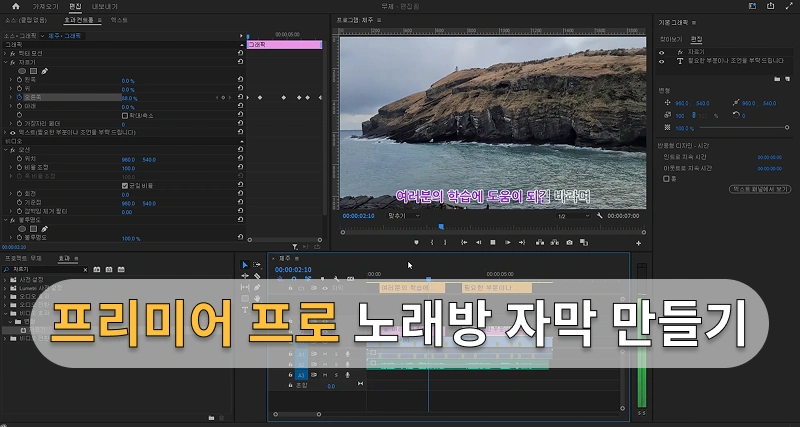800x427 pixels.
Task: Switch to the 가져오기 workspace tab
Action: click(46, 6)
